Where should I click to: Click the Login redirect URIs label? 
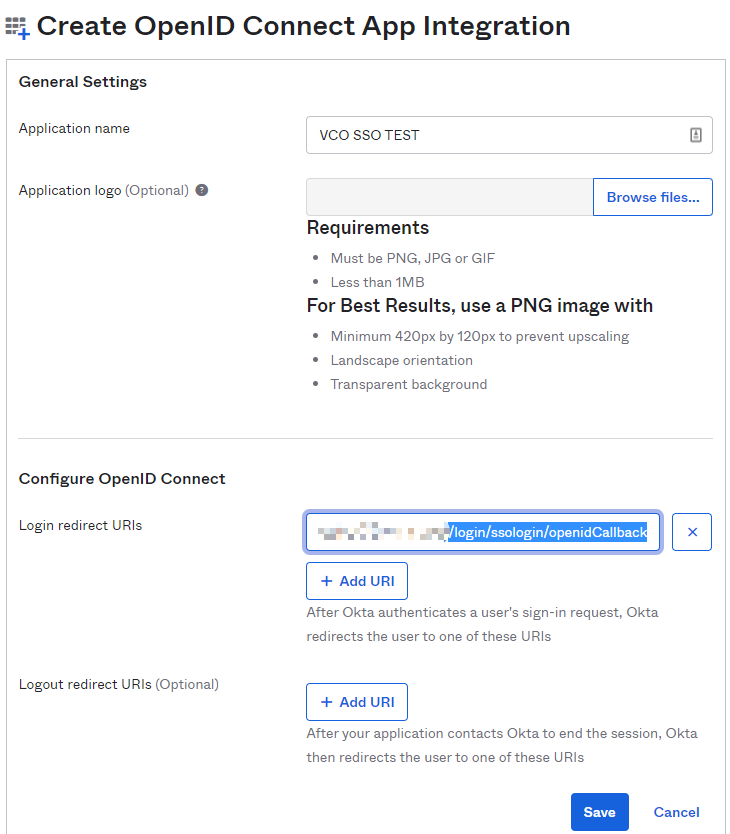click(x=80, y=526)
